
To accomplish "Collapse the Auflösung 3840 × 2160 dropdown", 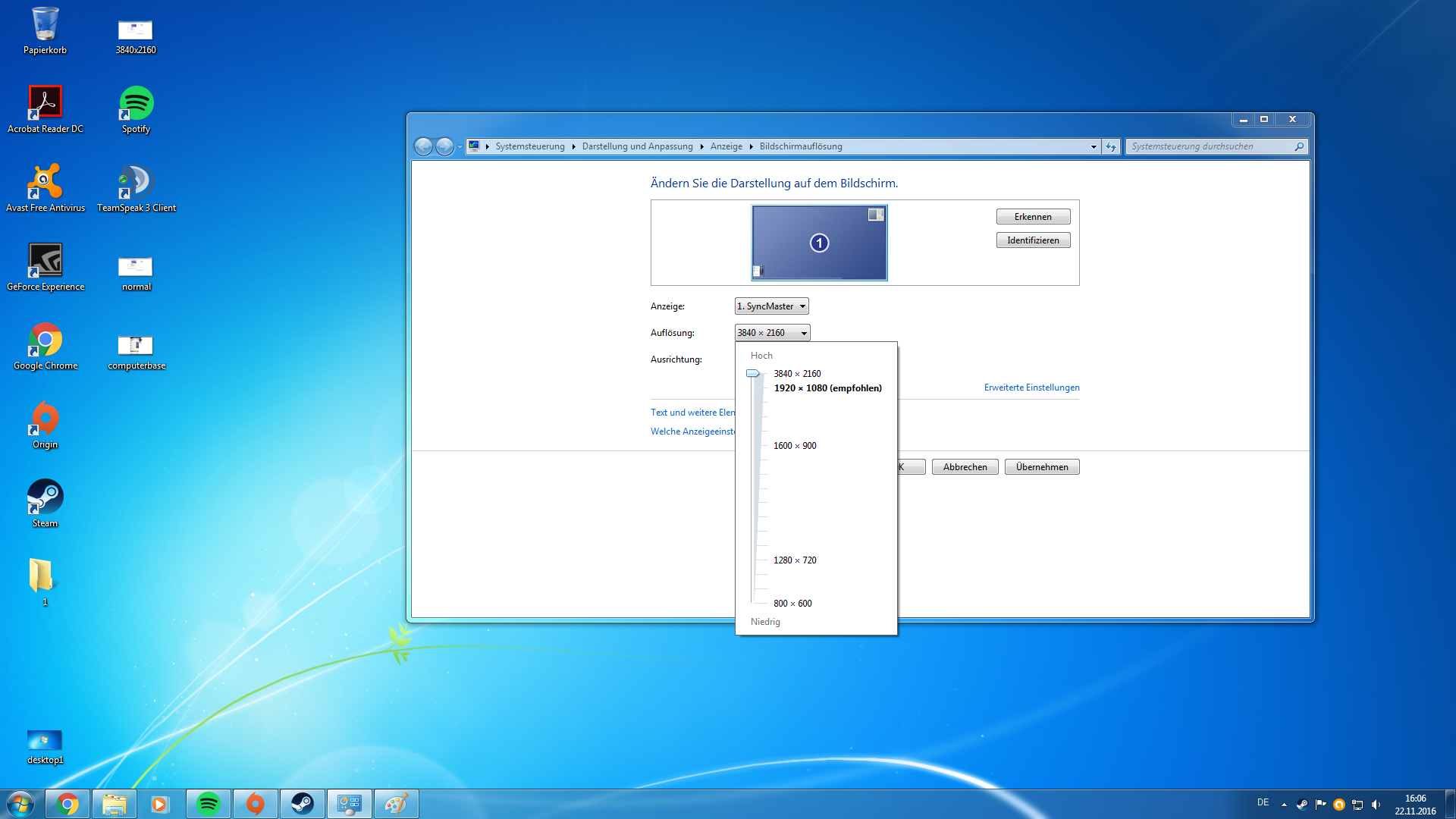I will click(772, 333).
